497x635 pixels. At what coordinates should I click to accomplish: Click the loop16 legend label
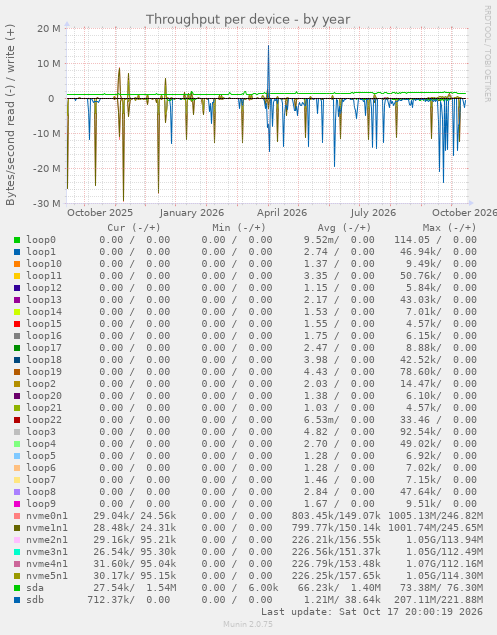[x=44, y=336]
